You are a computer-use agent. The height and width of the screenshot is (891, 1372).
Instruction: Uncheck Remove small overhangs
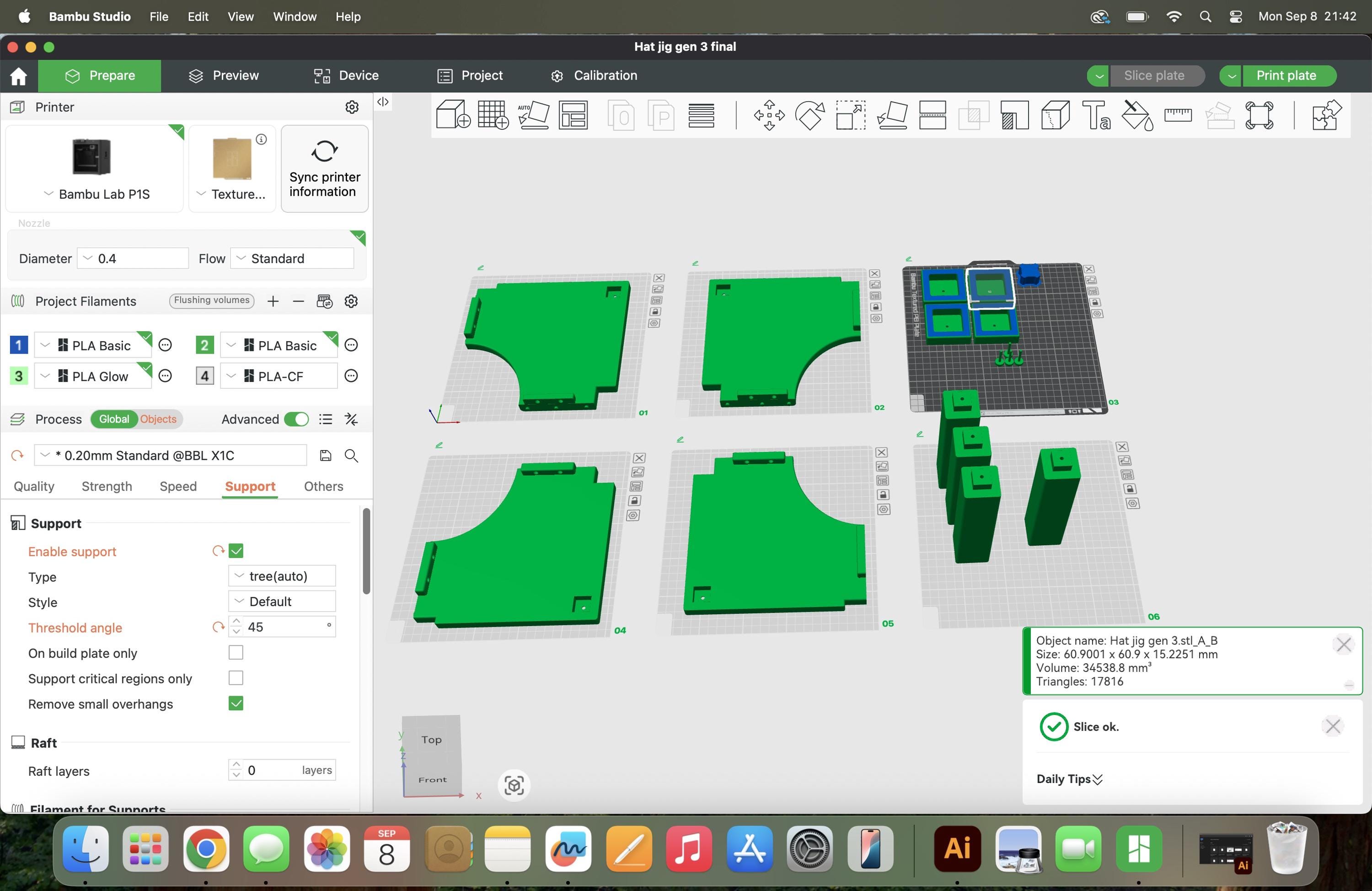[236, 703]
